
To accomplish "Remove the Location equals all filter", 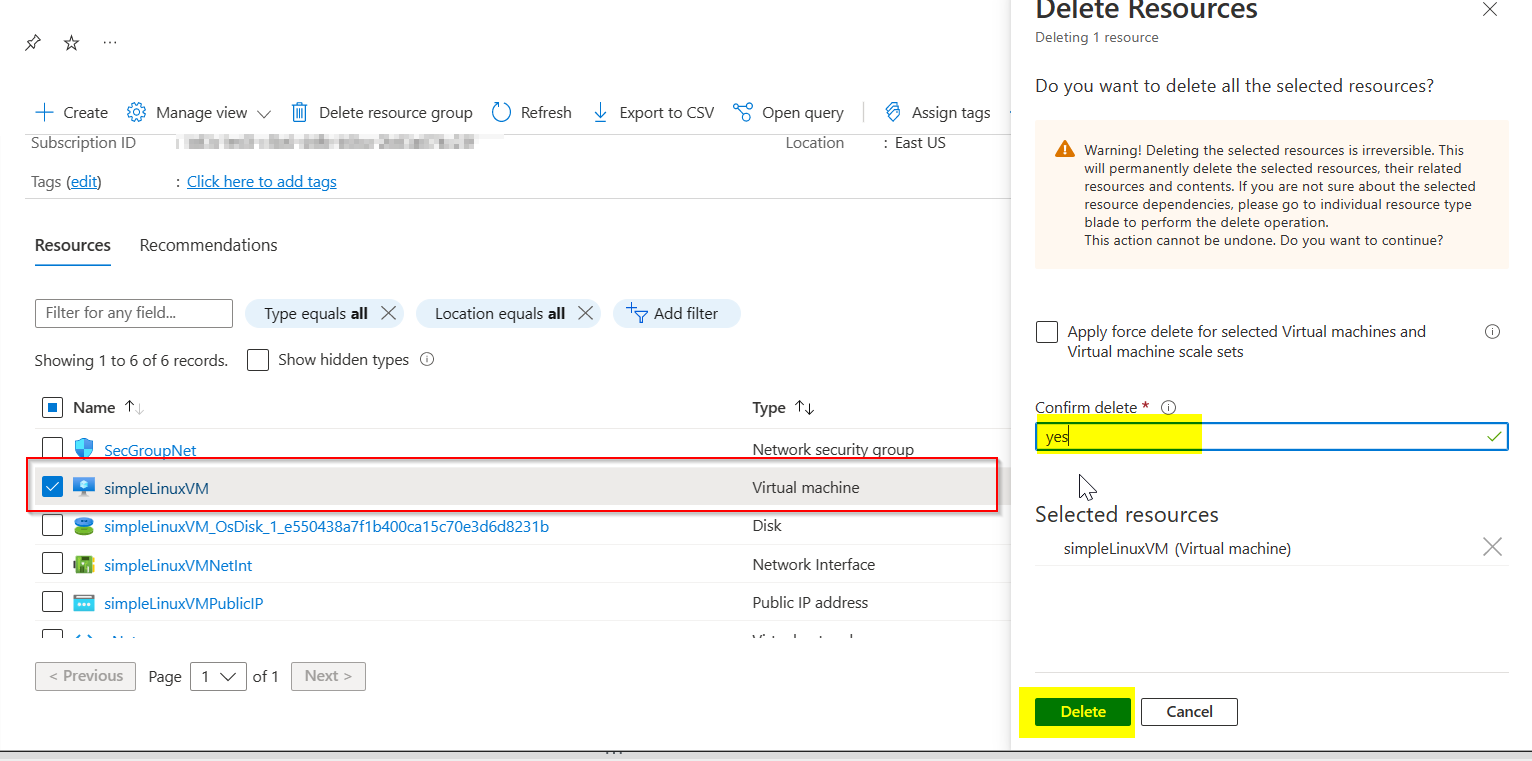I will (x=586, y=313).
